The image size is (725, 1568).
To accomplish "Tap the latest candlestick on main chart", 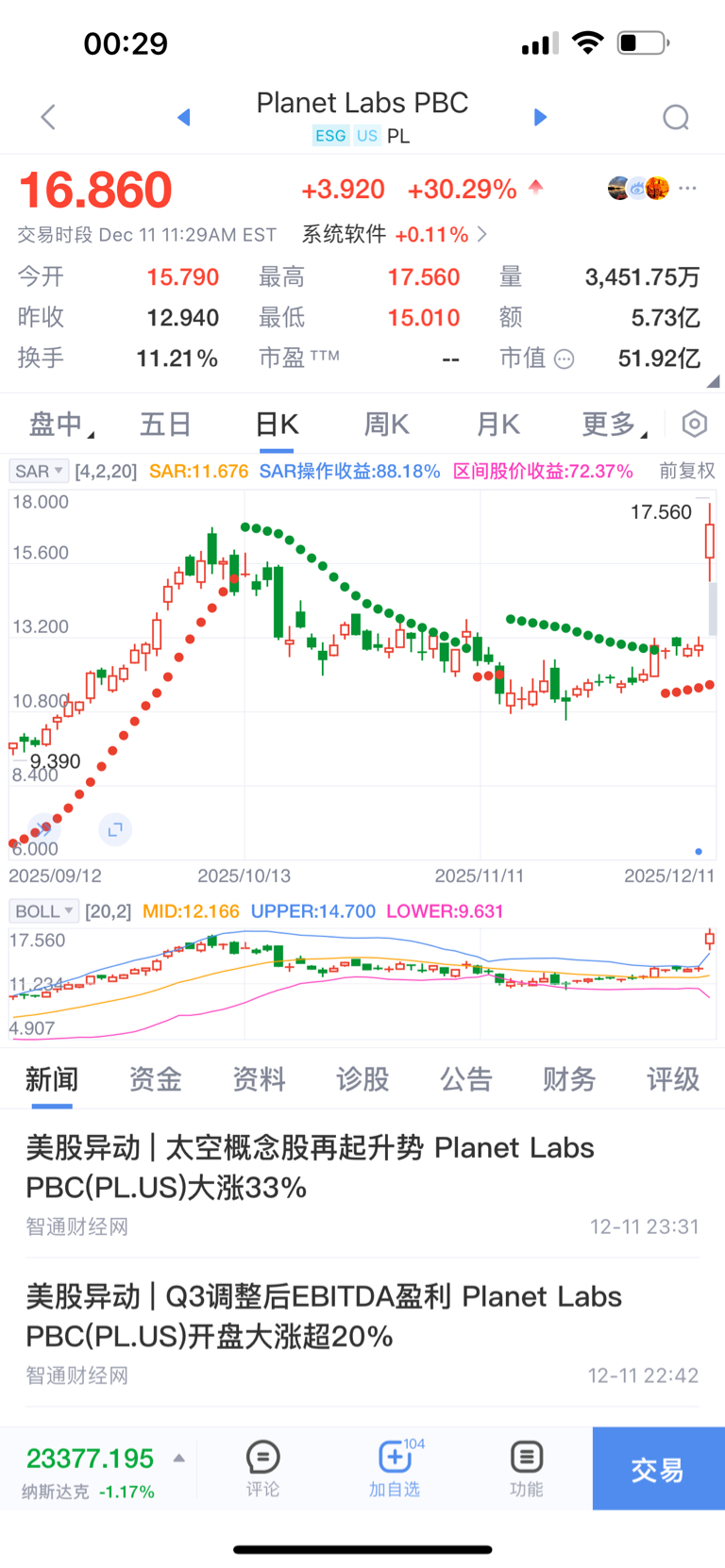I will coord(710,542).
